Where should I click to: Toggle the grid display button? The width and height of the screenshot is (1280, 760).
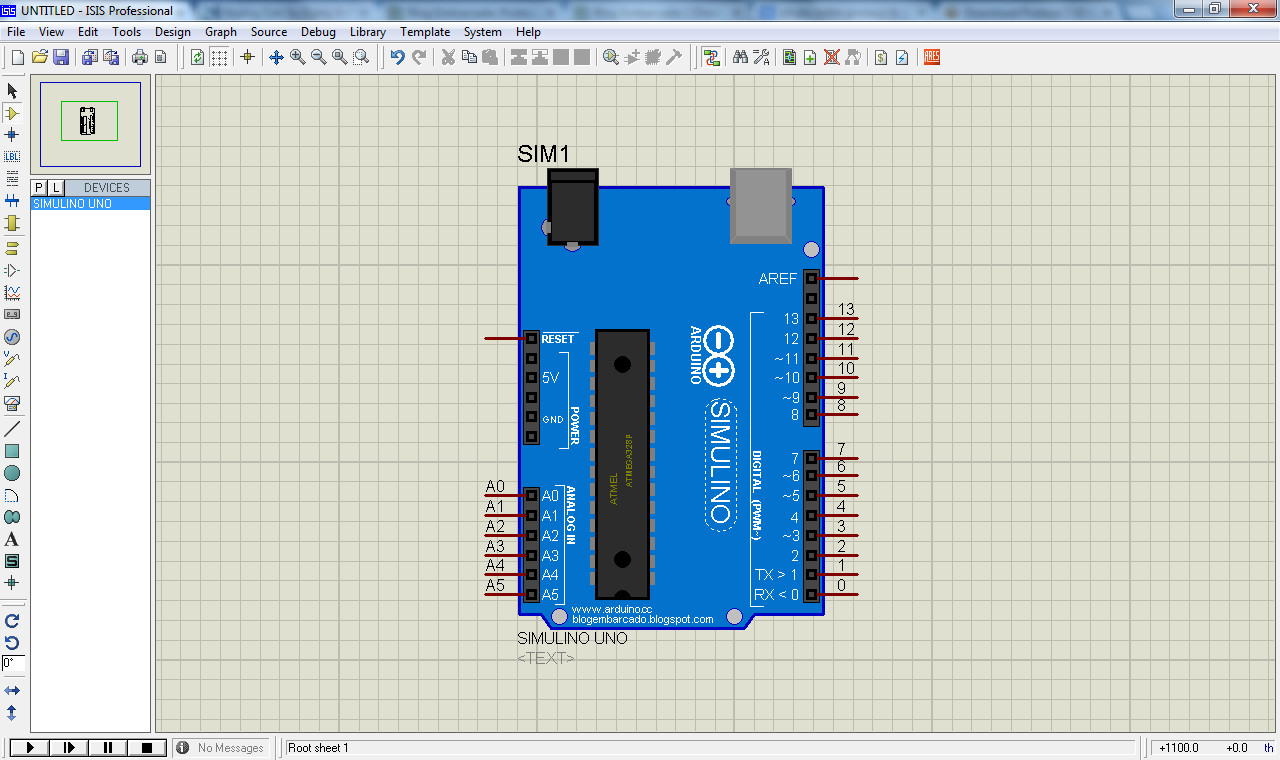pos(219,57)
